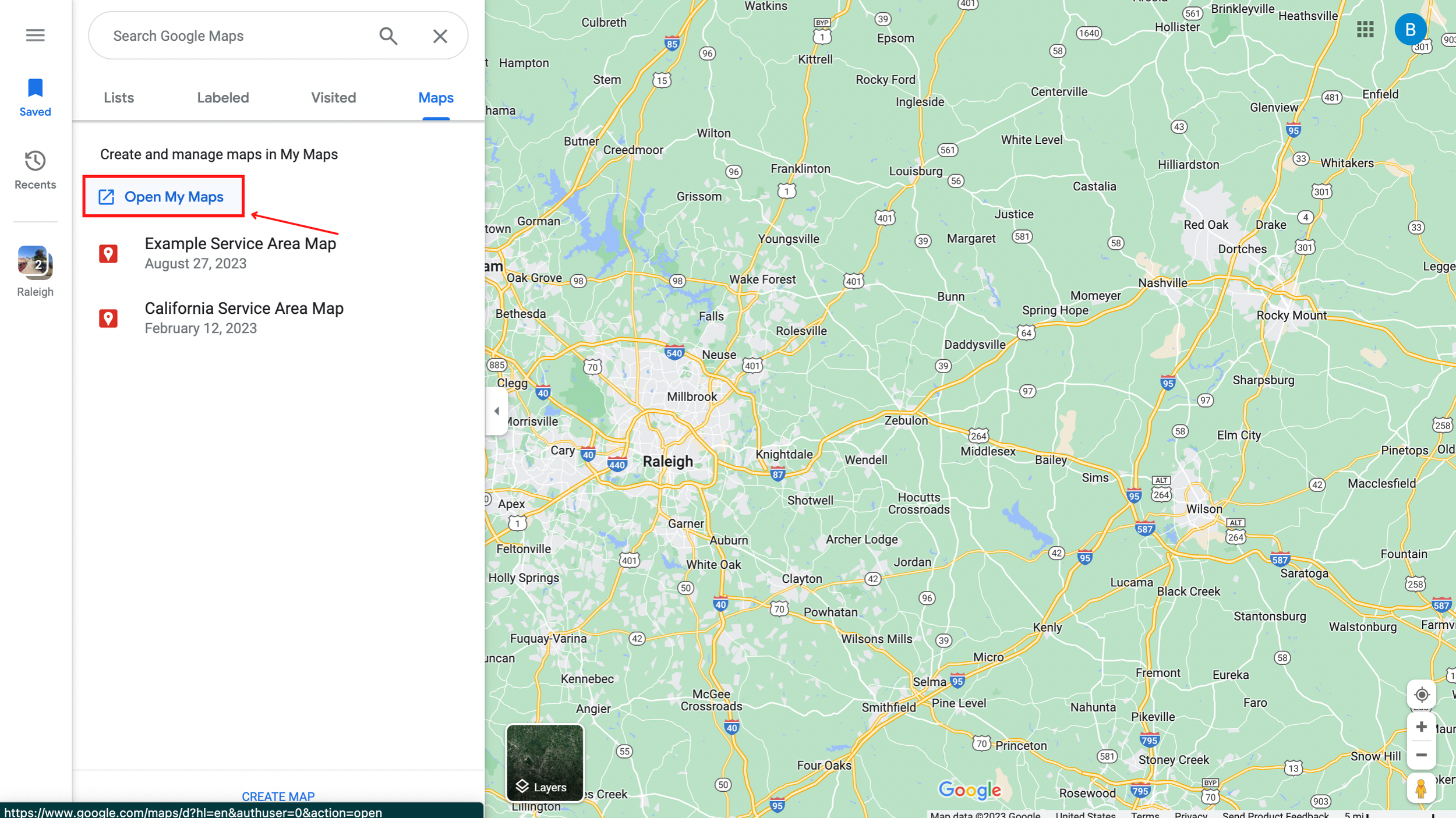Click the Privacy link in footer

(x=1190, y=814)
